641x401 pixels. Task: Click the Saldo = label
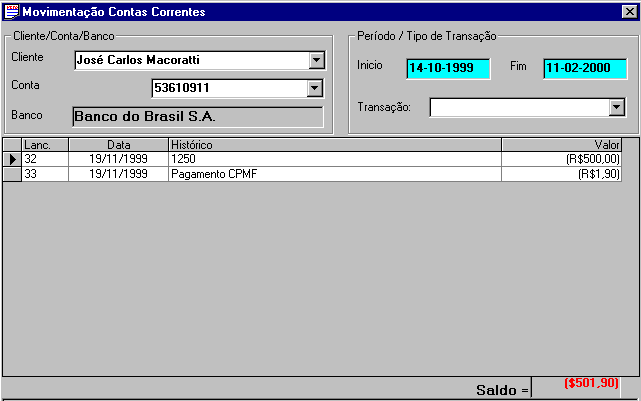point(502,390)
